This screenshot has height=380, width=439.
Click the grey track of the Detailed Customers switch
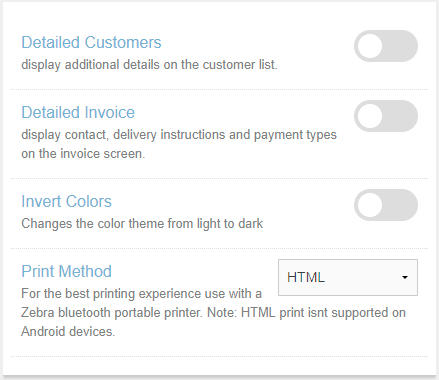click(400, 46)
